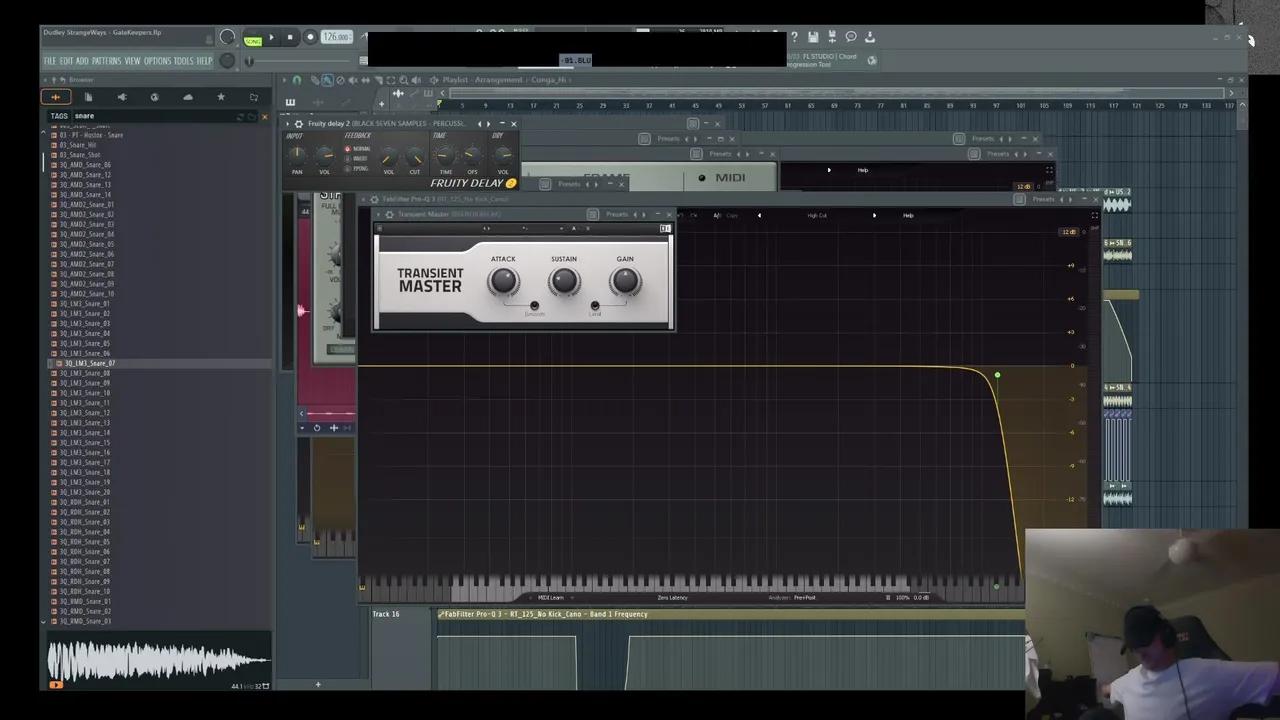Clear the snare search with the orange X

click(x=264, y=116)
